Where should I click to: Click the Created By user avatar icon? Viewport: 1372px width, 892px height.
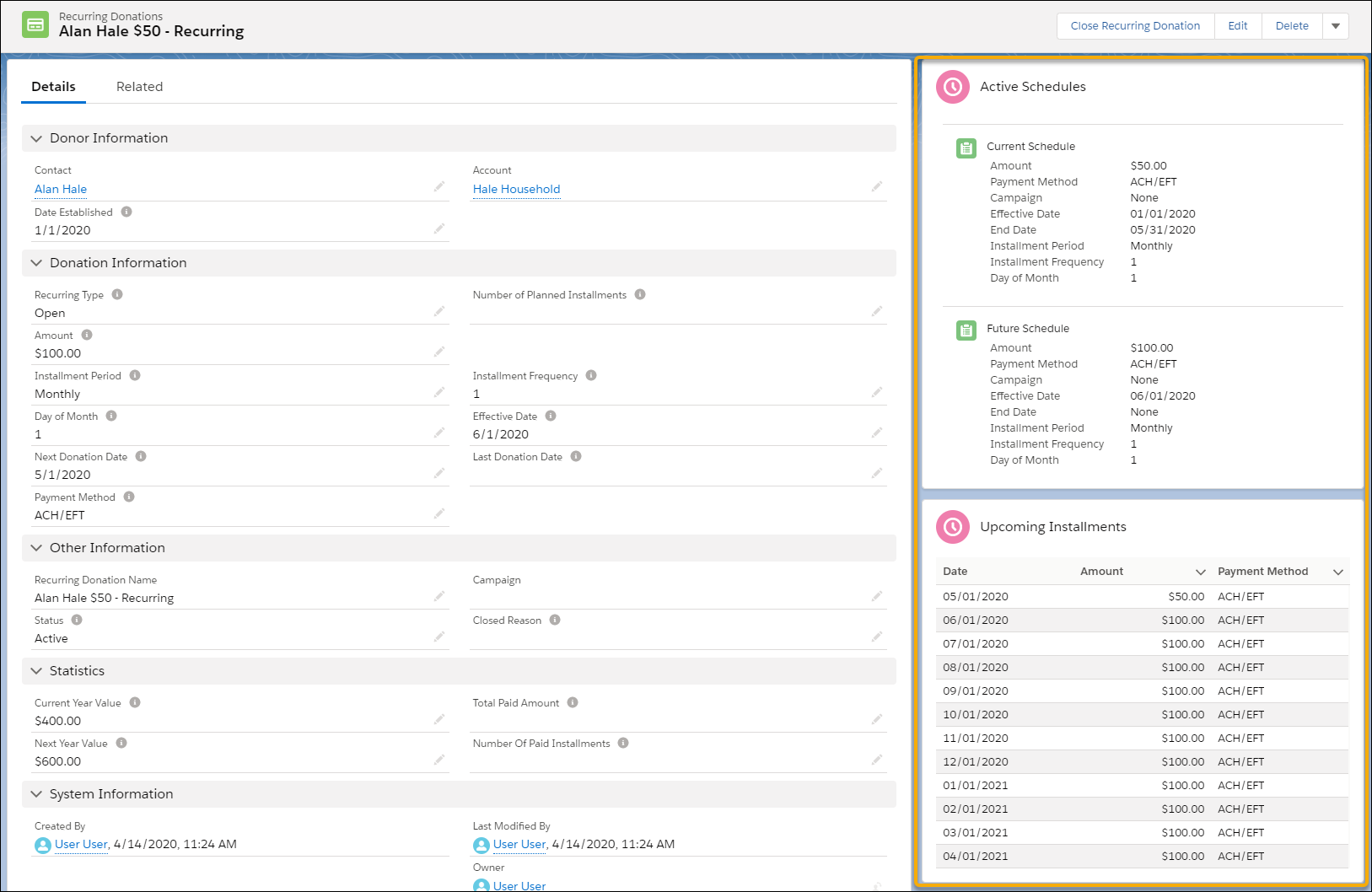(x=43, y=845)
